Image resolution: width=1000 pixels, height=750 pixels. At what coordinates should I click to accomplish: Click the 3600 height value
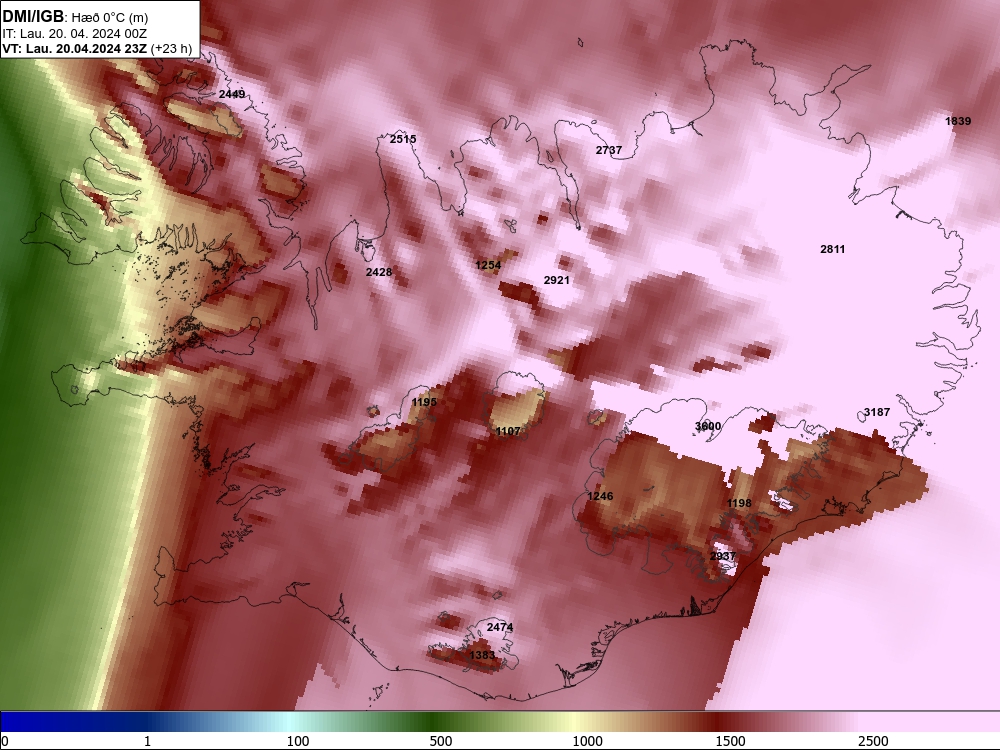(x=708, y=426)
